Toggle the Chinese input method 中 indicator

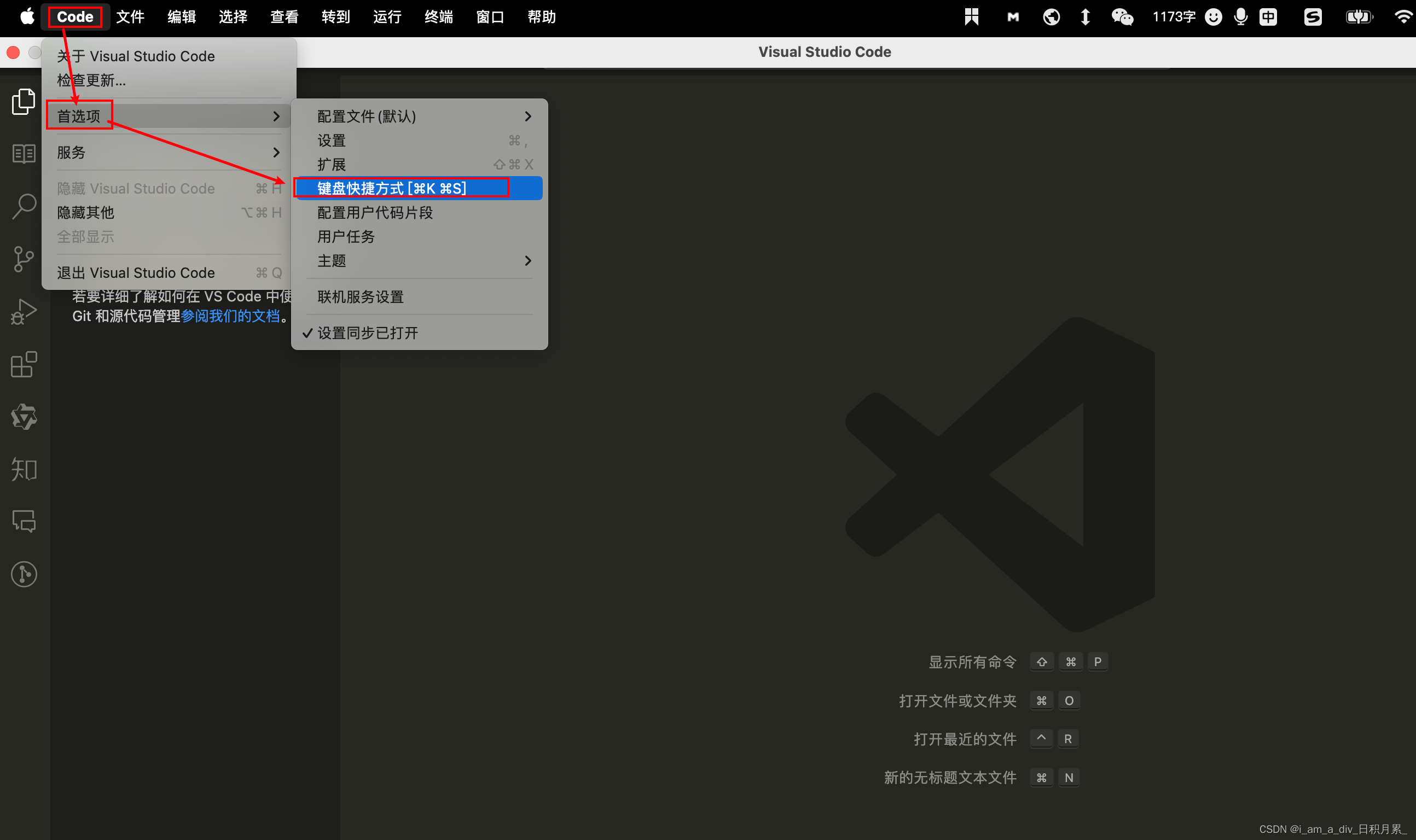(1268, 17)
